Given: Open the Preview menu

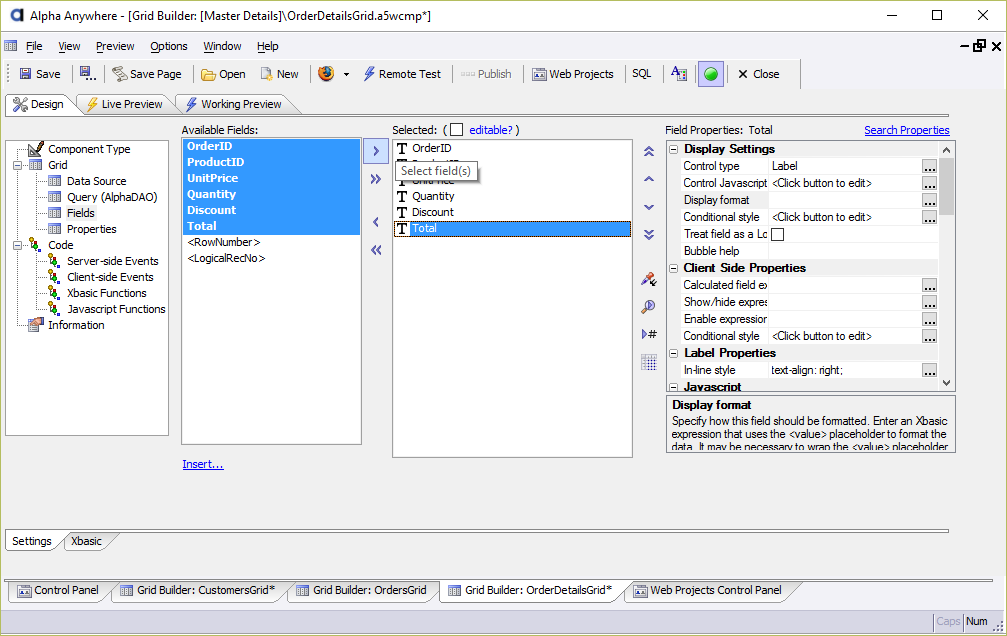Looking at the screenshot, I should click(115, 46).
